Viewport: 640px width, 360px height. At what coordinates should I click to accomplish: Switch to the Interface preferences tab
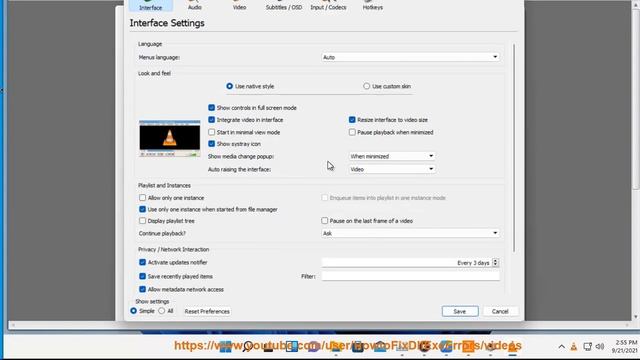click(x=151, y=5)
